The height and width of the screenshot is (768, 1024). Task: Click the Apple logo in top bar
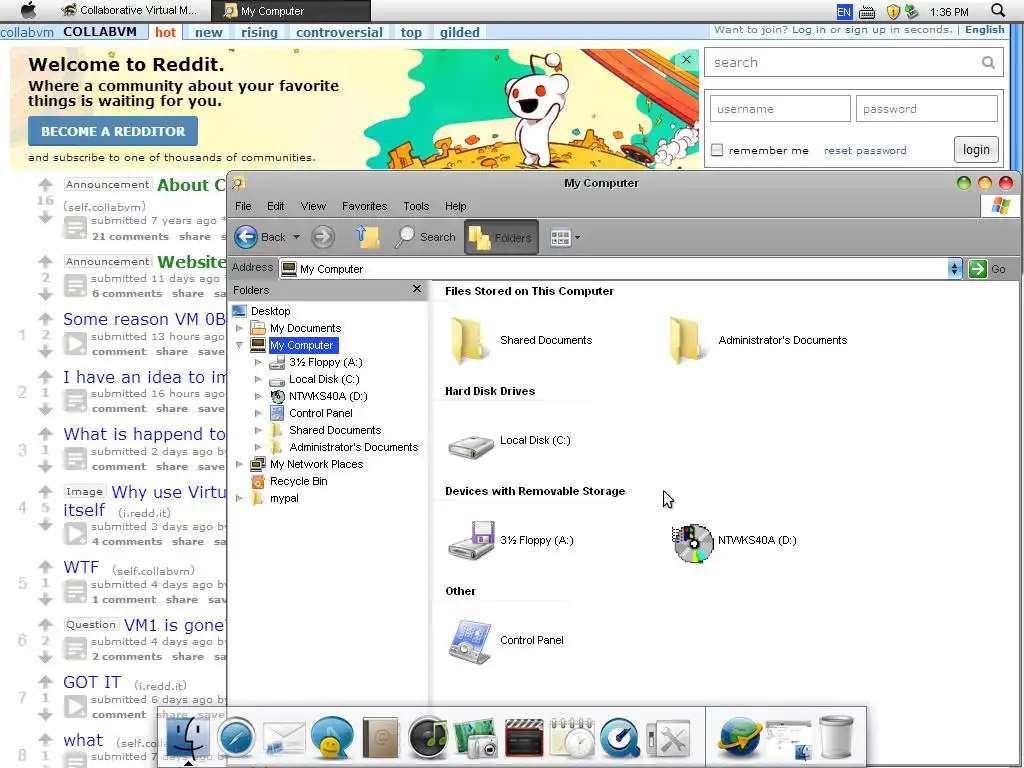29,10
